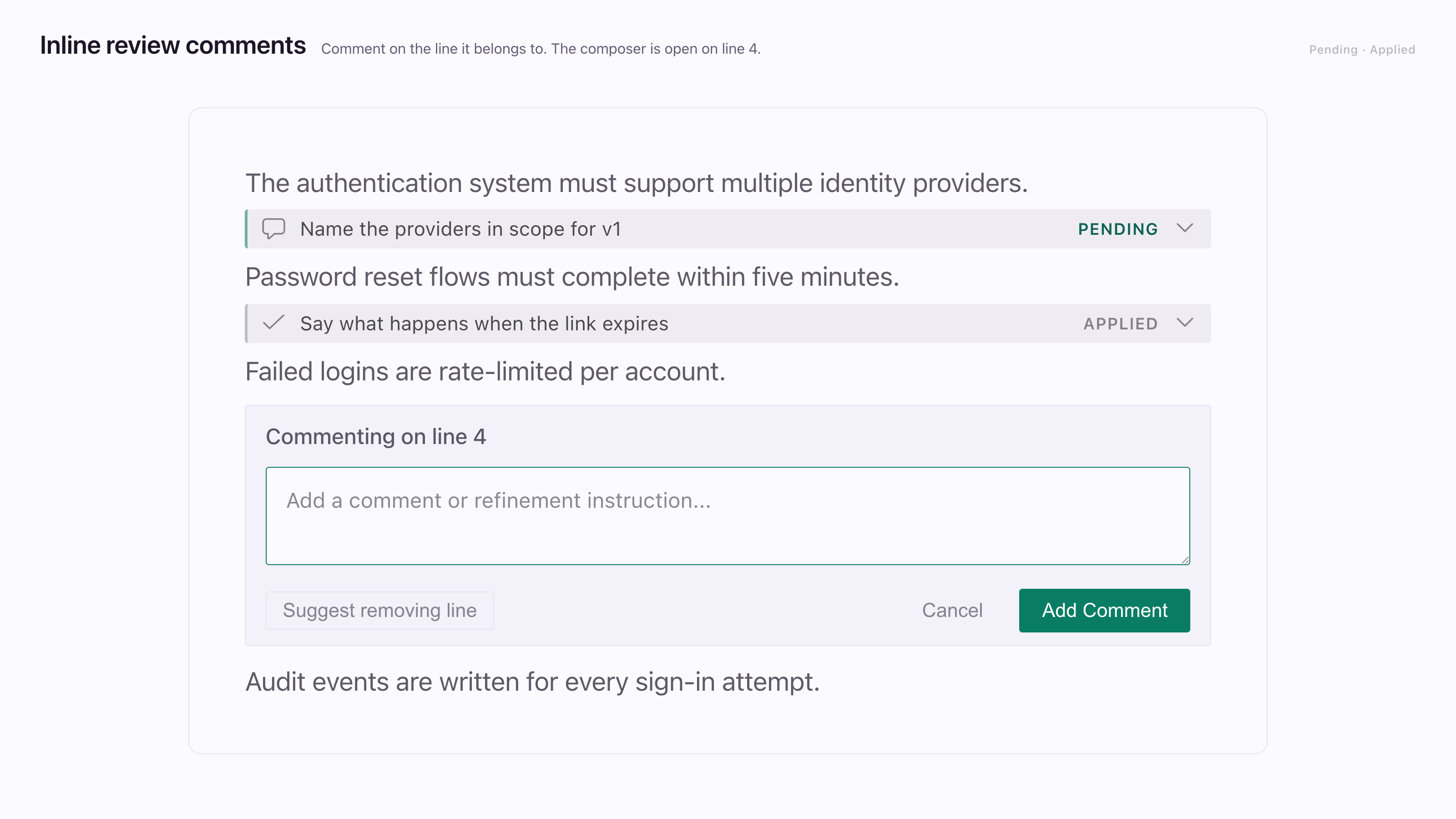Select the line about multiple identity providers
This screenshot has width=1456, height=819.
point(637,183)
